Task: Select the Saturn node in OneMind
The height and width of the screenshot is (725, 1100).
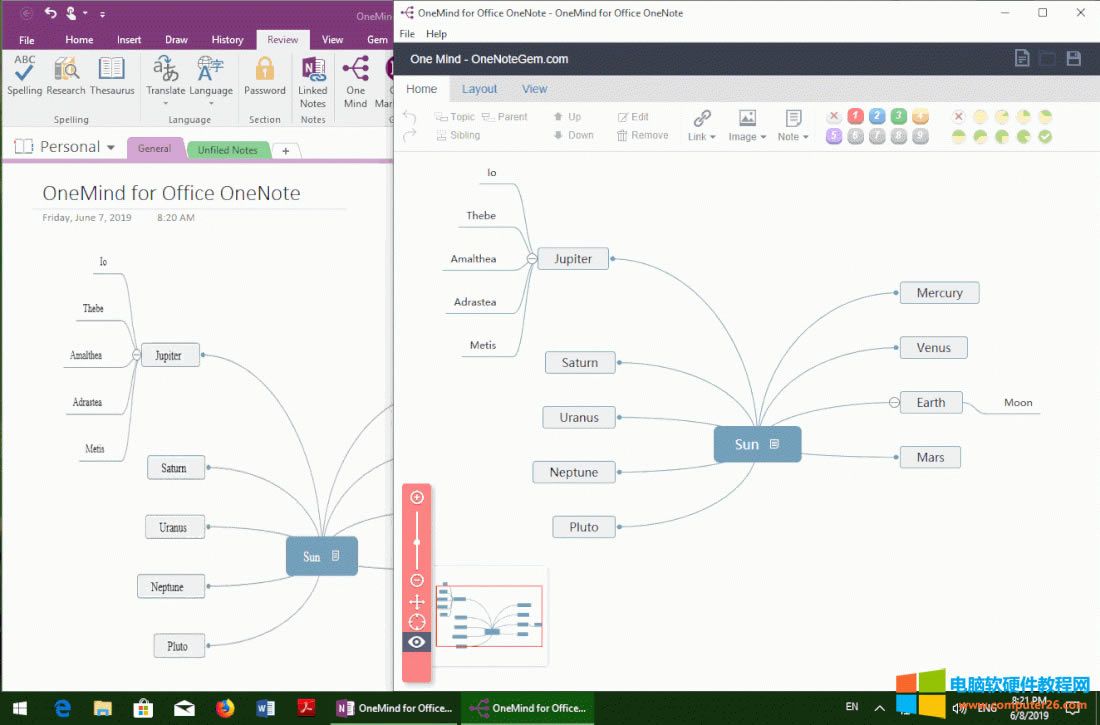Action: pyautogui.click(x=580, y=363)
